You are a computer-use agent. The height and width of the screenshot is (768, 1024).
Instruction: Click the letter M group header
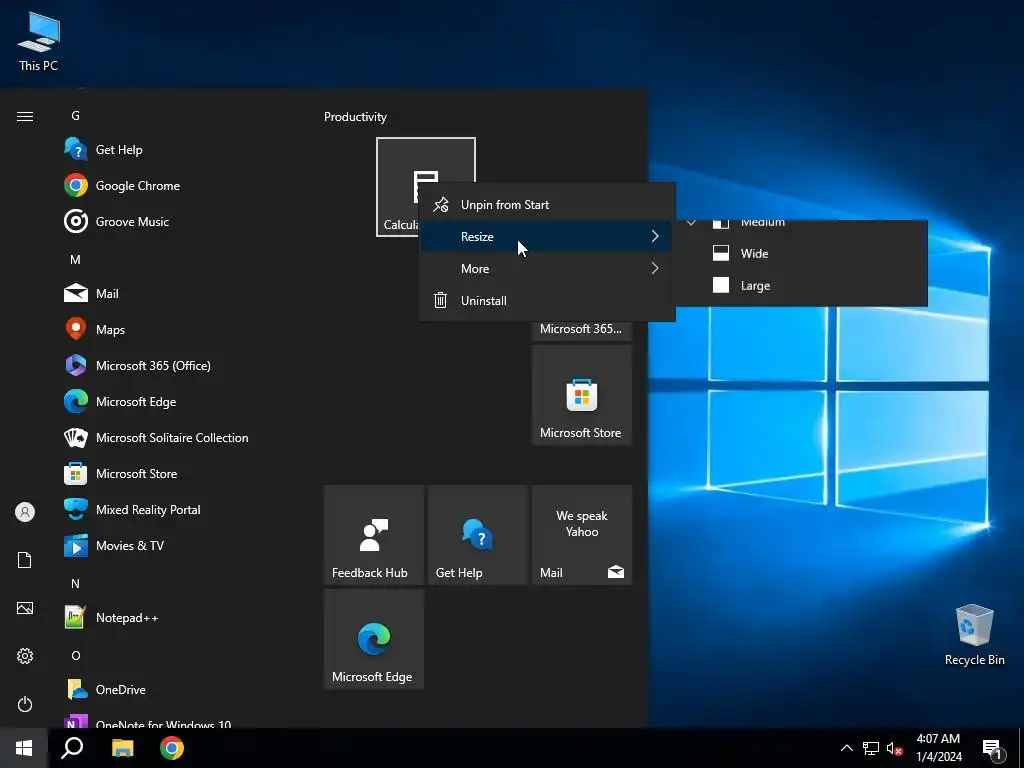point(76,259)
